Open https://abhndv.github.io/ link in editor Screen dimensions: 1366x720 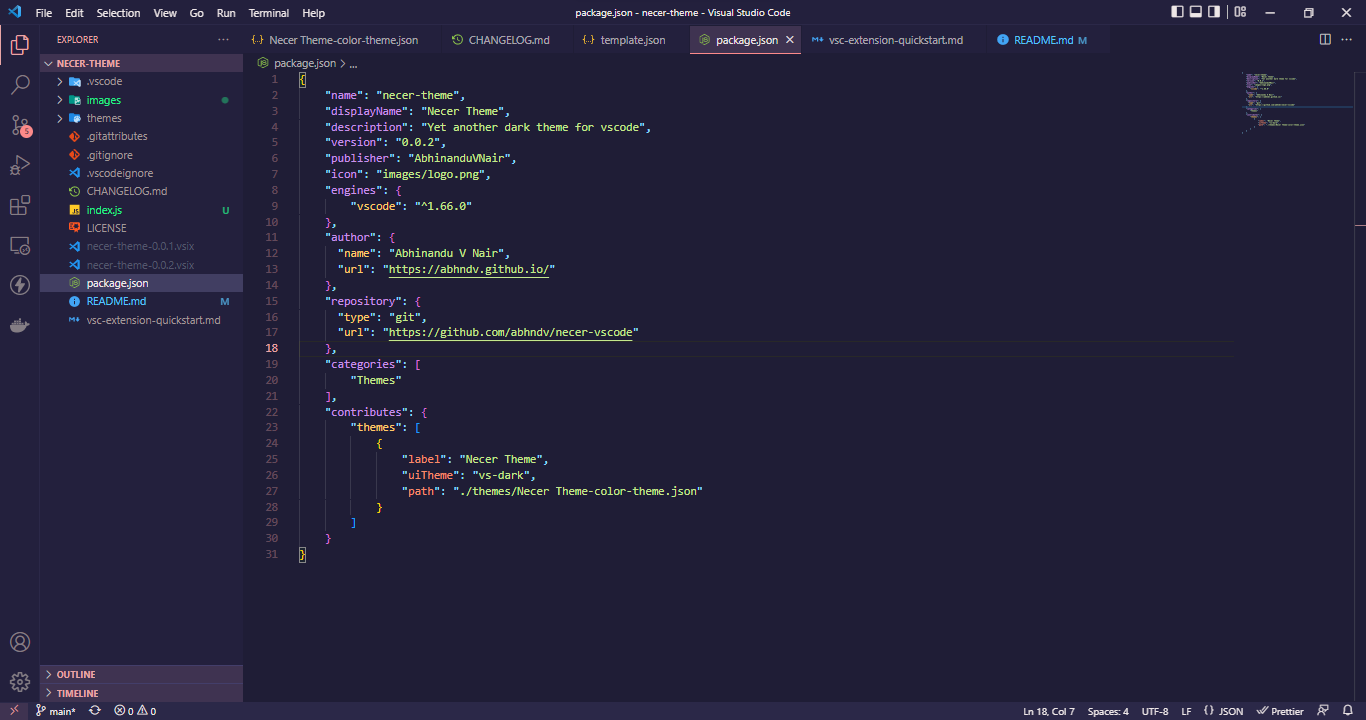coord(471,269)
